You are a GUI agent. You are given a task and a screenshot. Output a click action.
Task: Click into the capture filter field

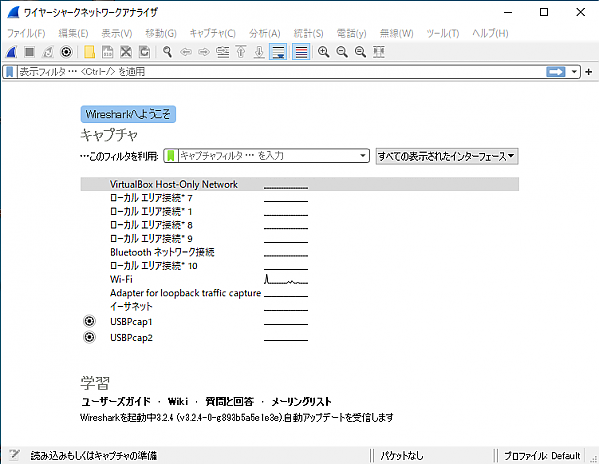coord(267,156)
